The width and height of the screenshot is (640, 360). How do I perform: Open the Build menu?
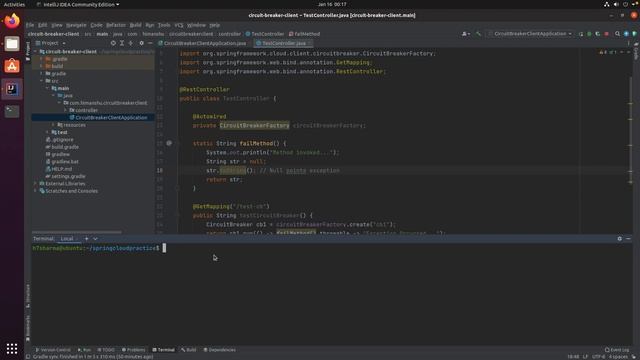135,25
